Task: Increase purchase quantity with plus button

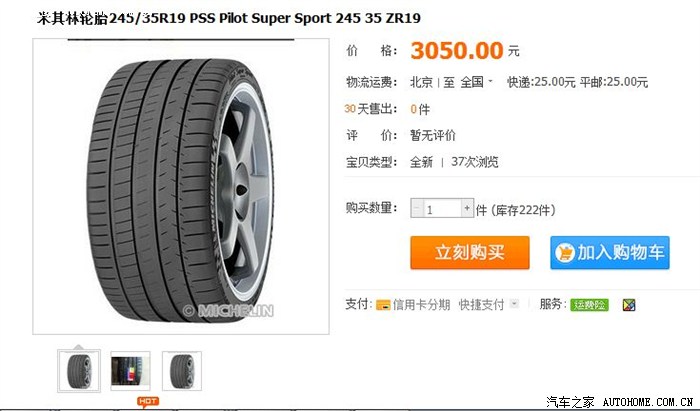Action: [467, 208]
